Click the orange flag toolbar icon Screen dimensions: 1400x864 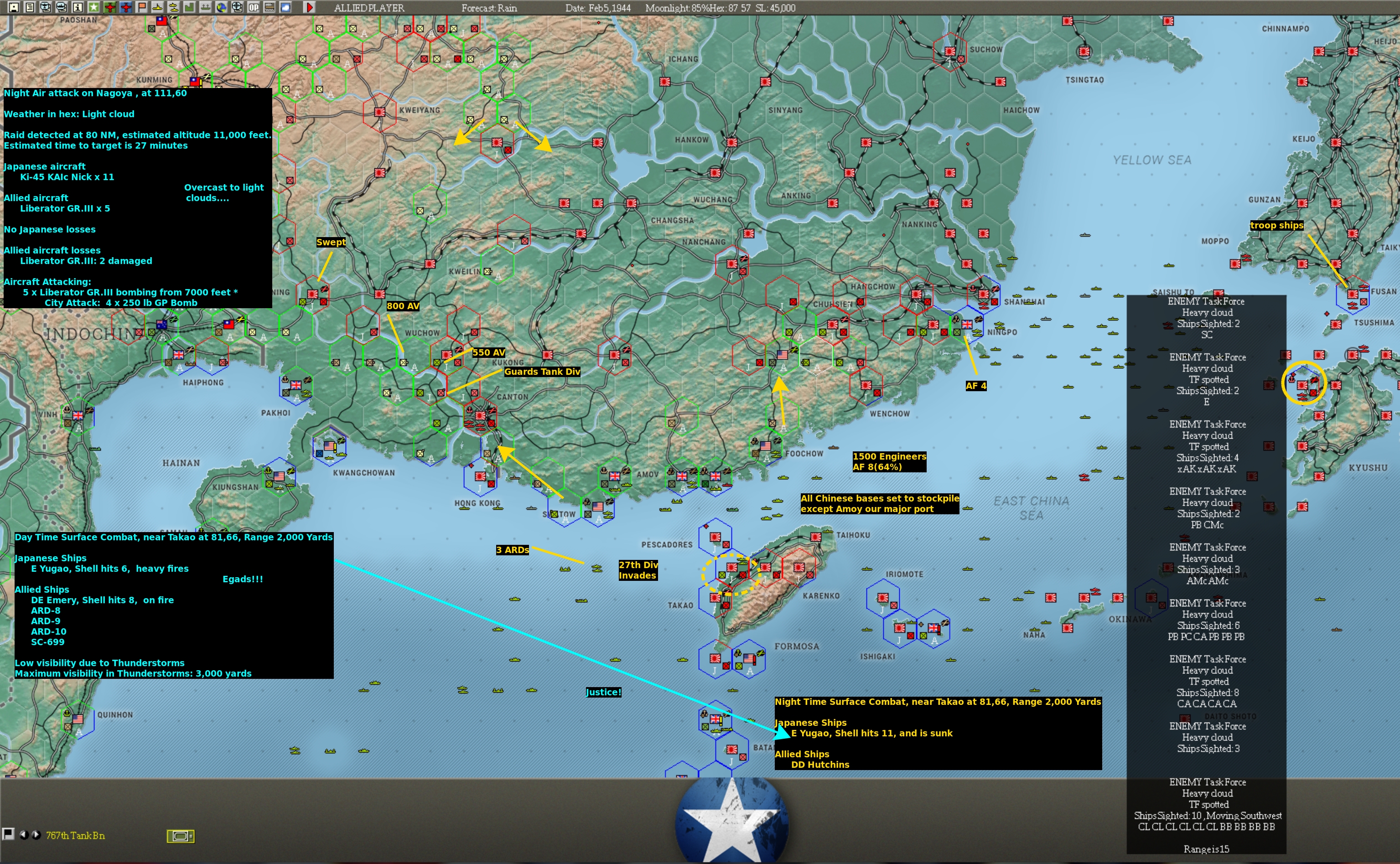point(142,7)
